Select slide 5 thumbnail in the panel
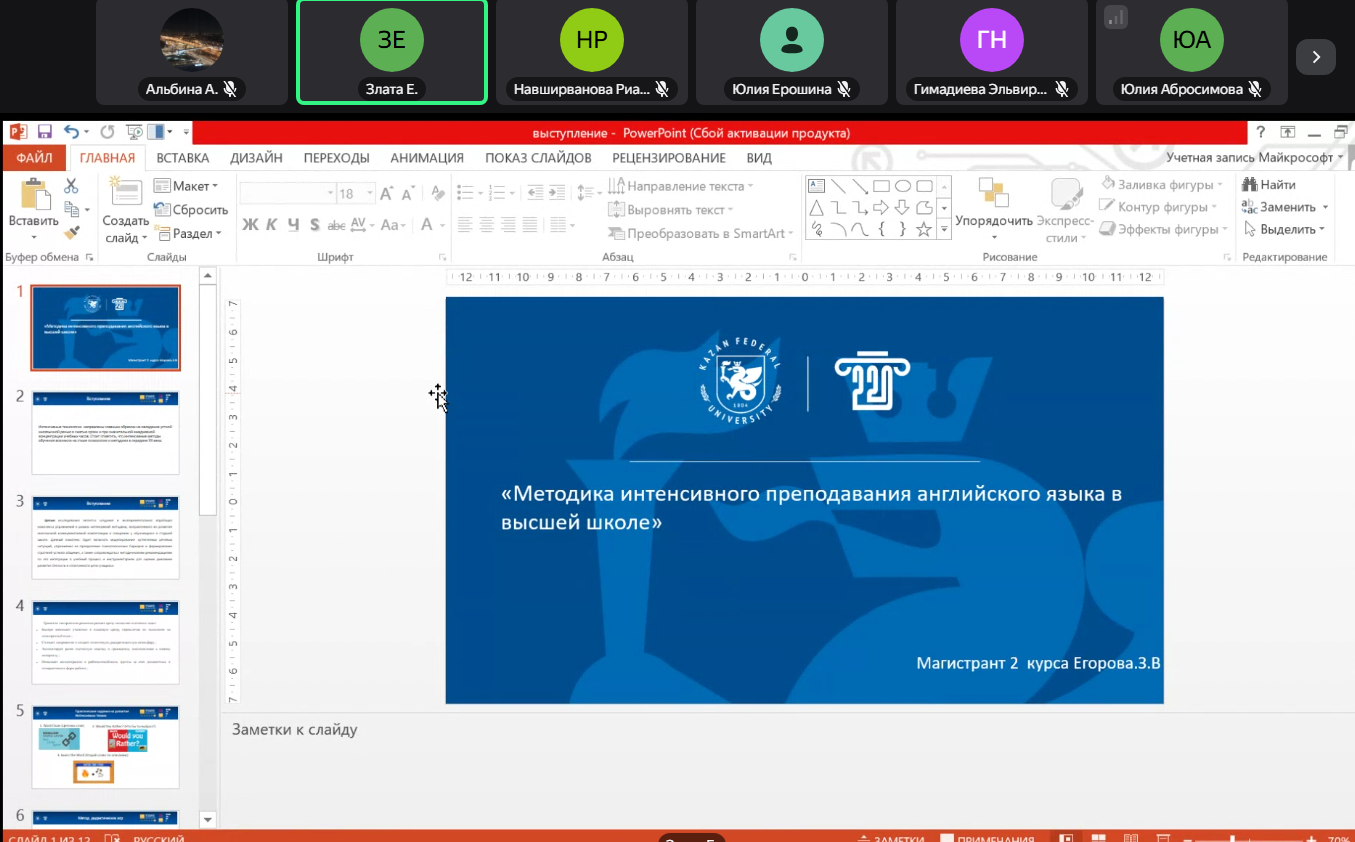Screen dimensions: 1355x842 pos(106,746)
